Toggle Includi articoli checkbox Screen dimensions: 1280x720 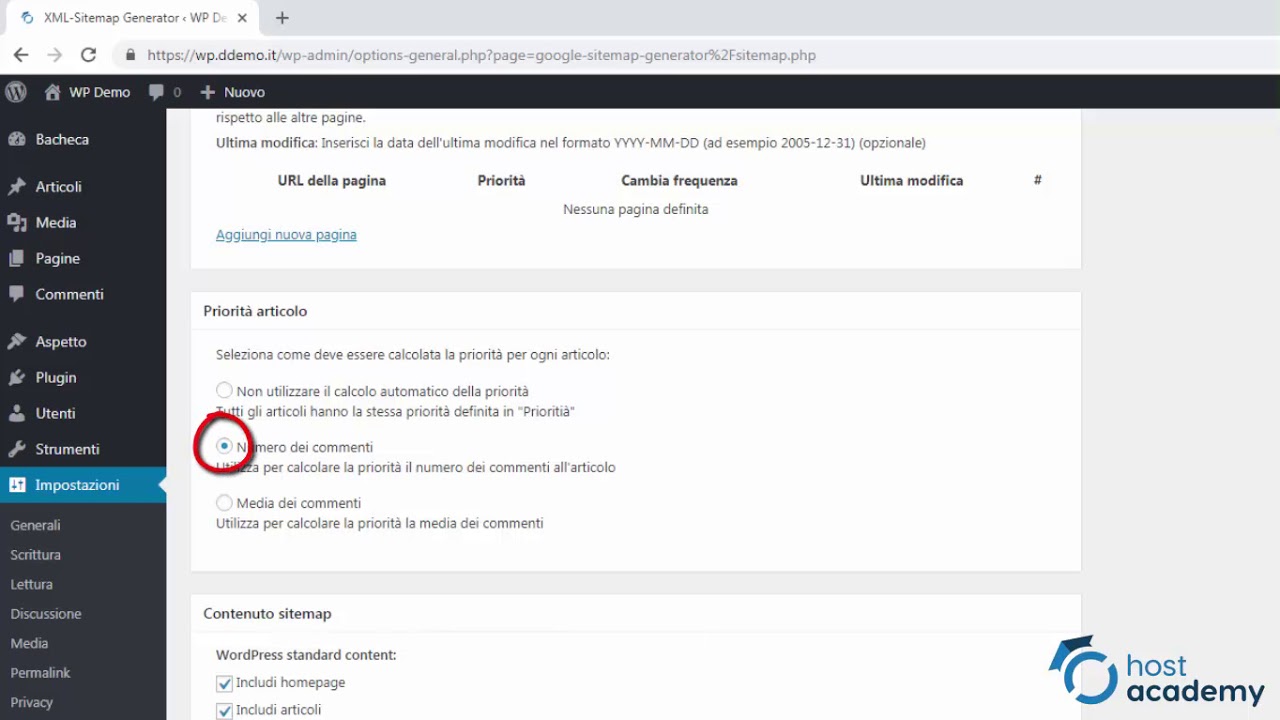coord(224,711)
